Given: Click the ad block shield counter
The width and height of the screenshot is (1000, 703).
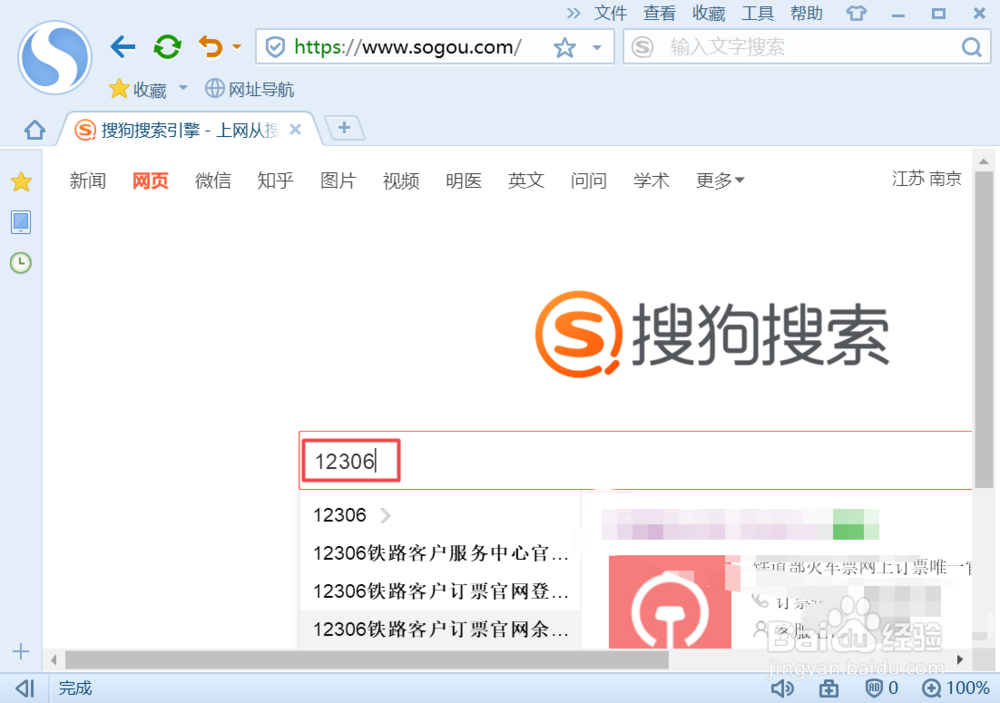Looking at the screenshot, I should (x=881, y=688).
